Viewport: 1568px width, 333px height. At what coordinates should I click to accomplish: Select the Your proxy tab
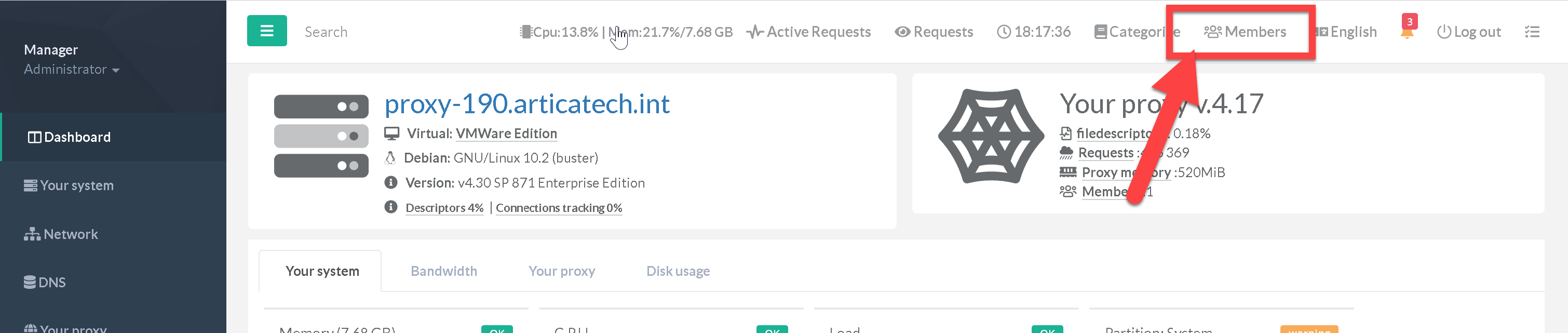pyautogui.click(x=561, y=271)
